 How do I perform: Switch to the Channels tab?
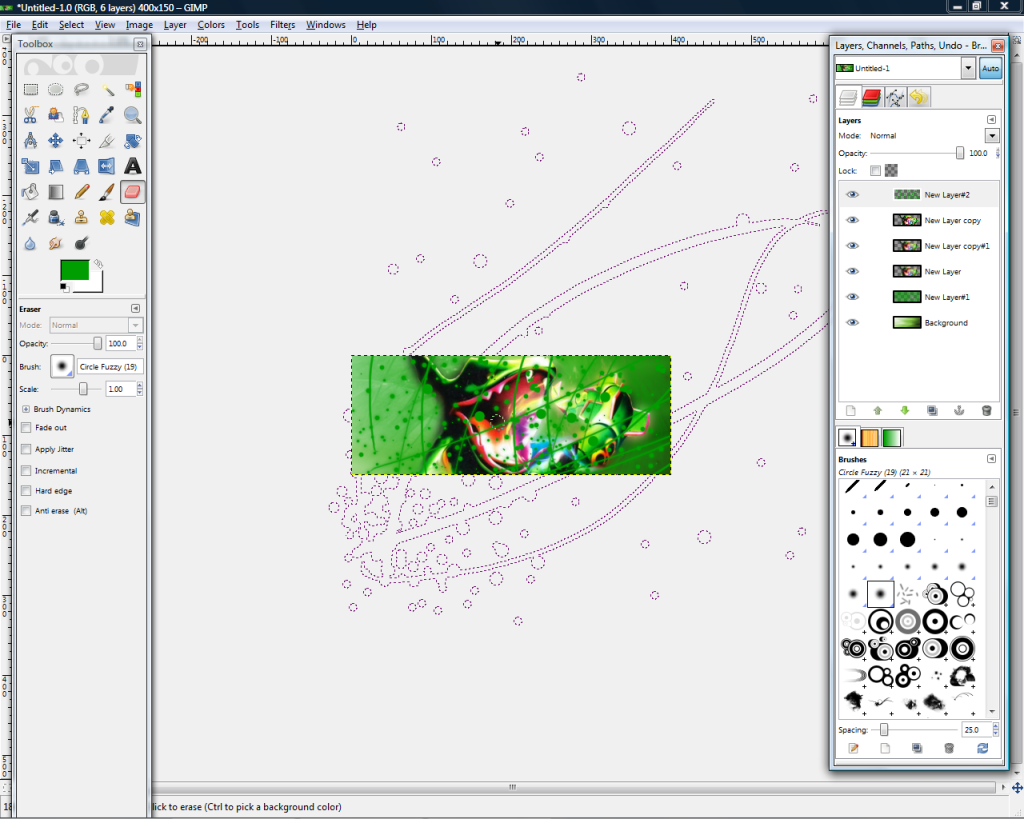click(872, 97)
